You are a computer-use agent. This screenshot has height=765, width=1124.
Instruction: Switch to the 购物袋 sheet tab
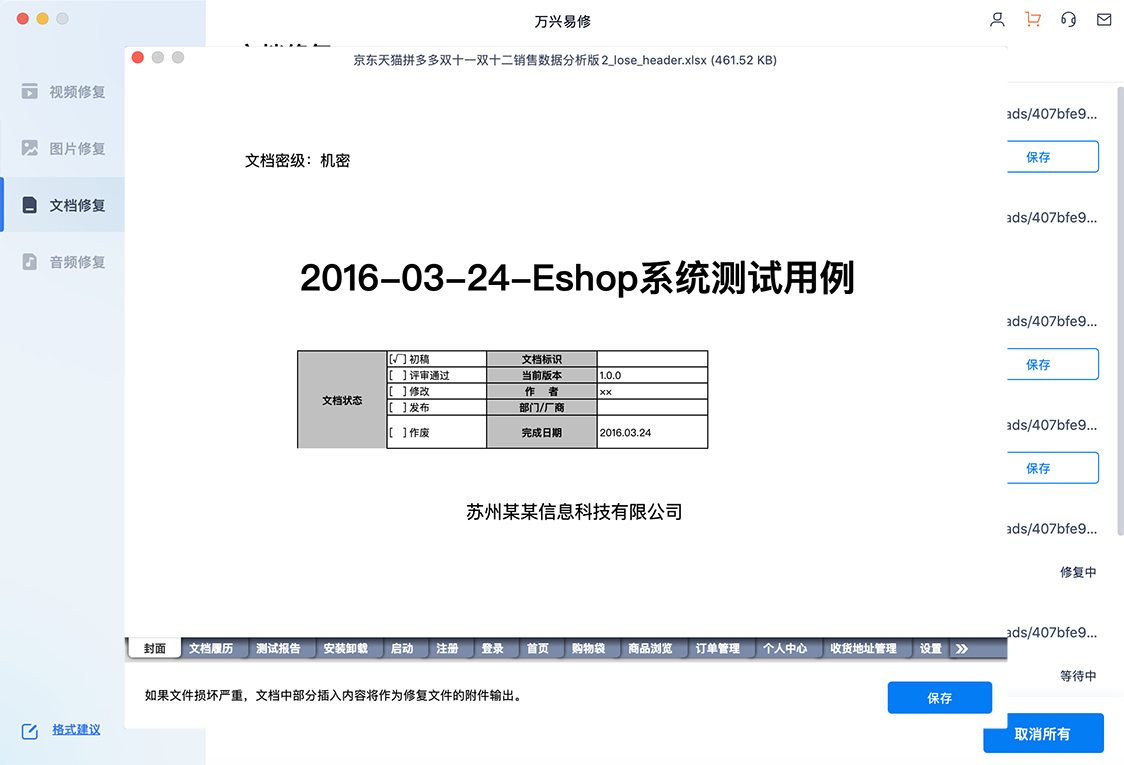(x=589, y=648)
